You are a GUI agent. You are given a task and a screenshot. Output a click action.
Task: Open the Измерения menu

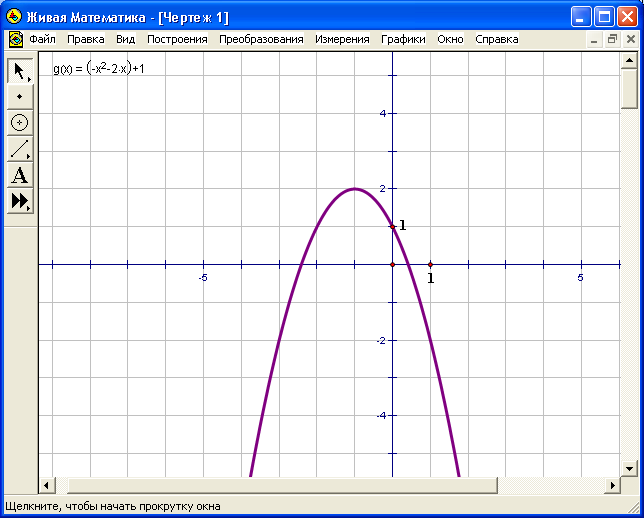coord(342,39)
